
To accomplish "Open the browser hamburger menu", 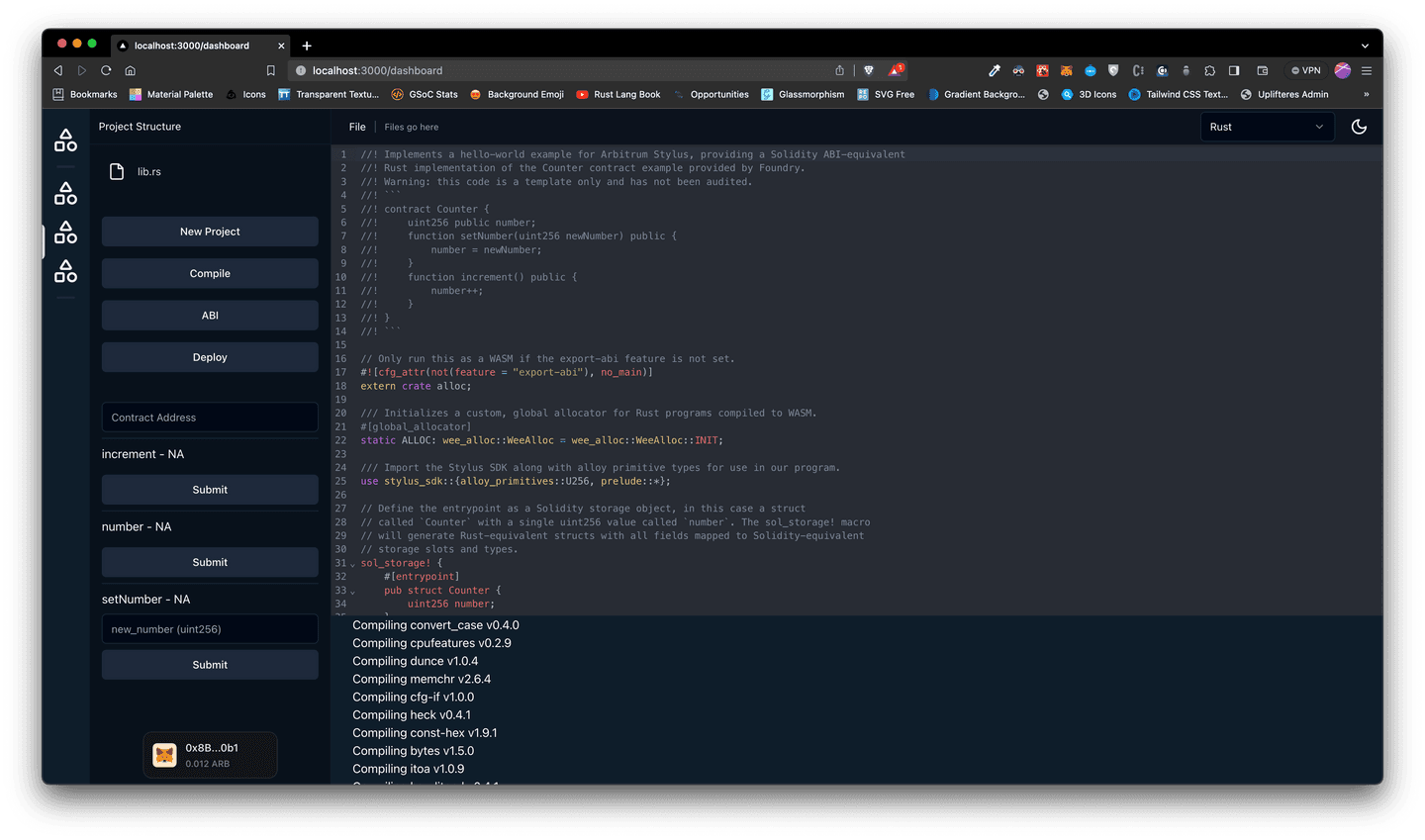I will point(1367,70).
